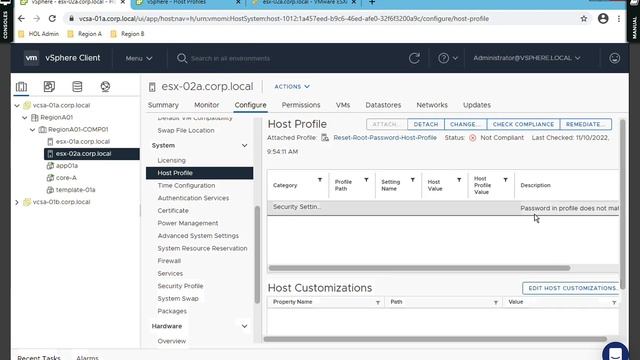Collapse the Hardware settings section

[x=244, y=326]
